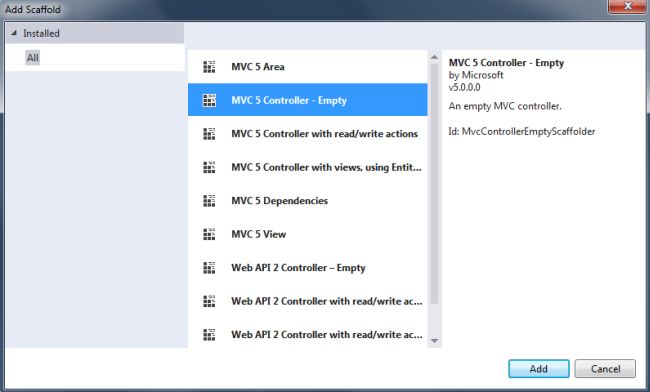
Task: Click the scrollbar up arrow
Action: click(x=434, y=57)
